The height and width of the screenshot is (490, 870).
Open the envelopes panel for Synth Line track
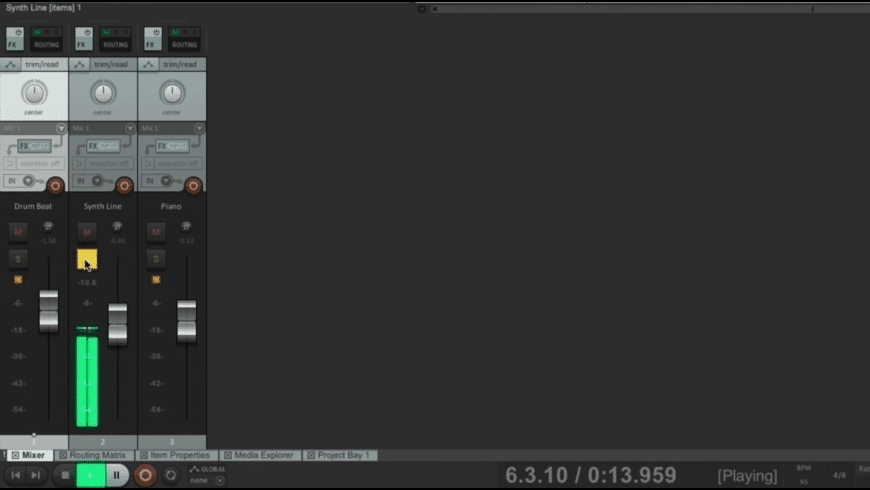click(x=79, y=64)
